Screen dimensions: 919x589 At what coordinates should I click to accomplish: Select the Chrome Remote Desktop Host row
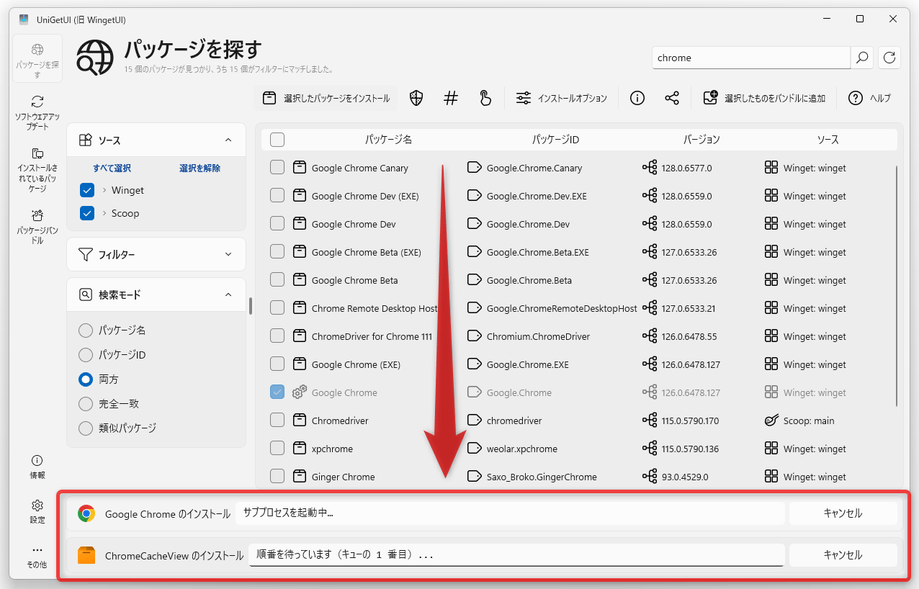click(579, 308)
